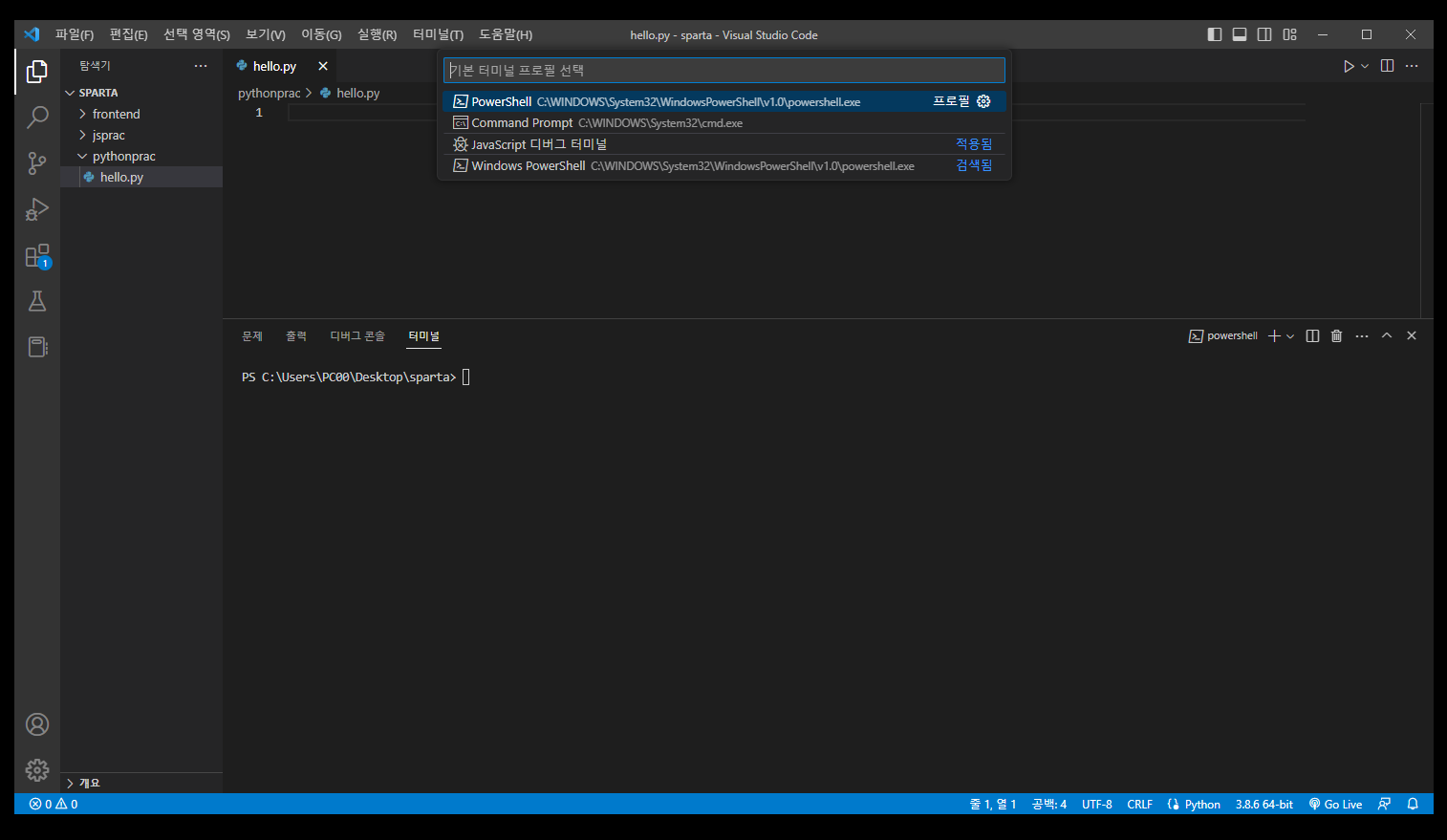Select the 터미널 panel tab
The width and height of the screenshot is (1447, 840).
424,336
